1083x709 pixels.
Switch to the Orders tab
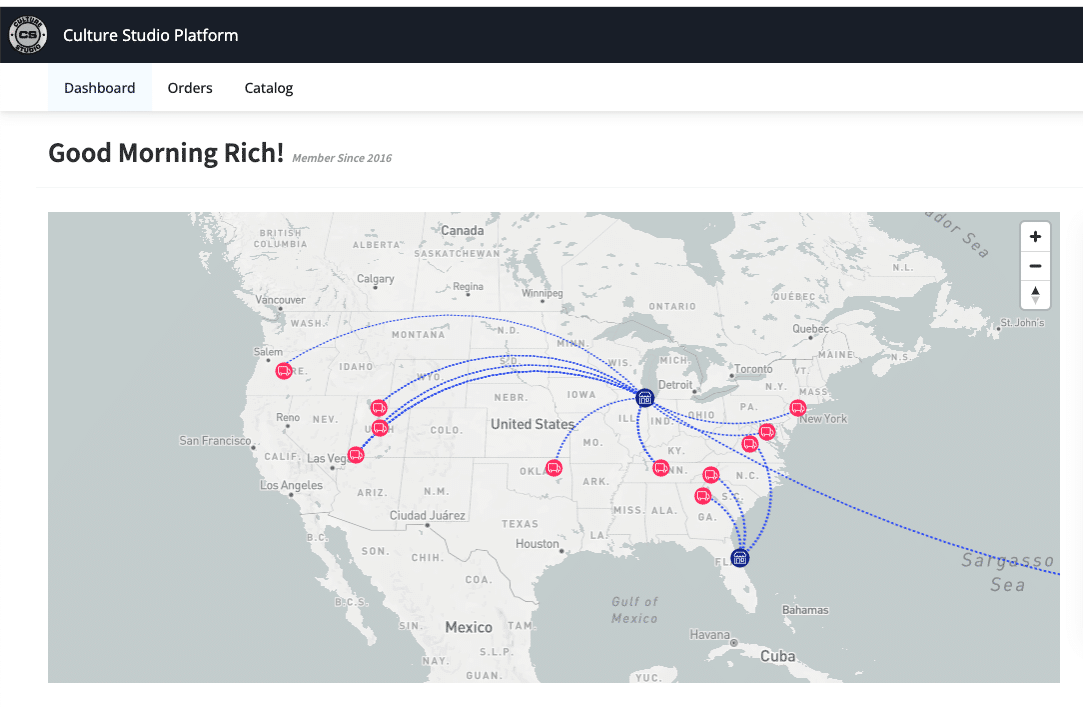point(190,88)
